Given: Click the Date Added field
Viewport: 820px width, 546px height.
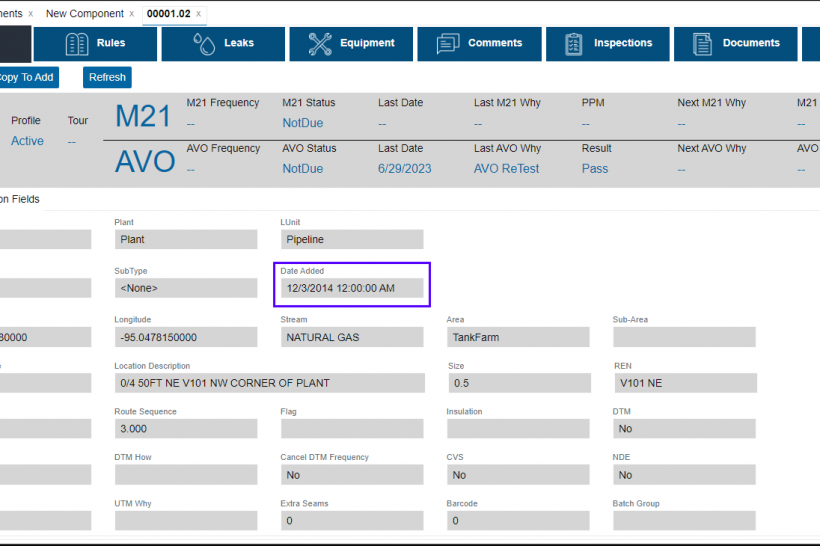Looking at the screenshot, I should point(352,288).
